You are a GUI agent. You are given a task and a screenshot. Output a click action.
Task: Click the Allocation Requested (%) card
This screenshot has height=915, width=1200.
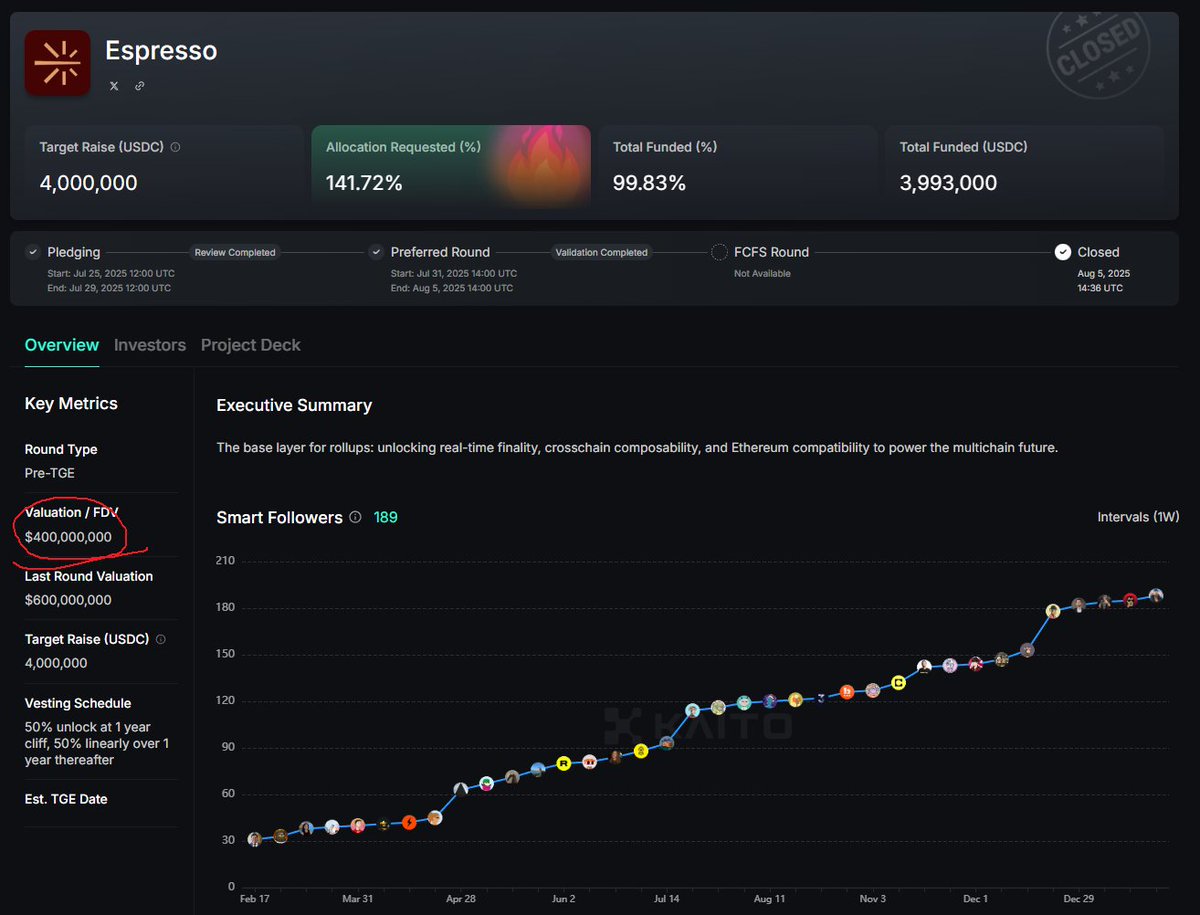click(x=451, y=166)
